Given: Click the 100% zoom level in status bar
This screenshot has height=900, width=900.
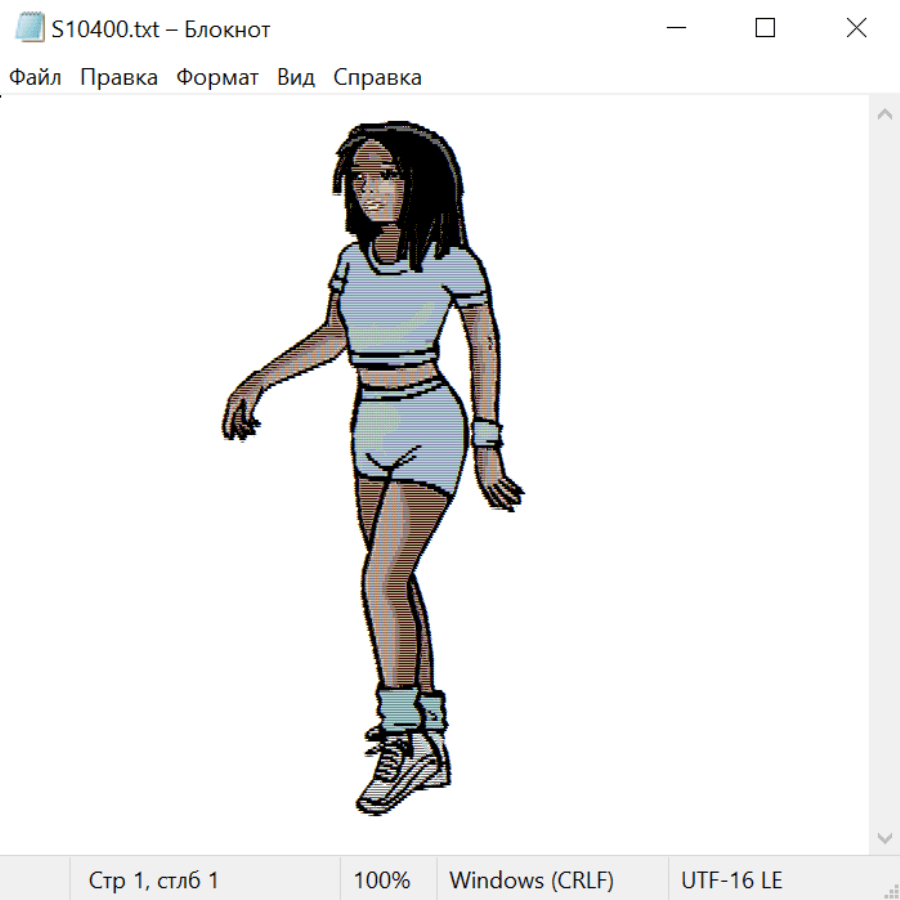Looking at the screenshot, I should coord(382,880).
